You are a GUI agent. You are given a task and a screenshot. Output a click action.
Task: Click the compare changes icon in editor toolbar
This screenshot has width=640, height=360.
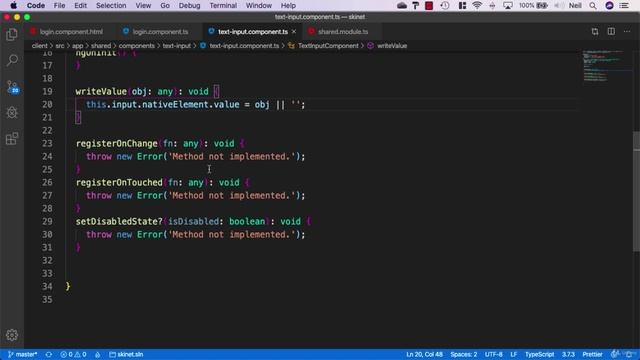(595, 31)
